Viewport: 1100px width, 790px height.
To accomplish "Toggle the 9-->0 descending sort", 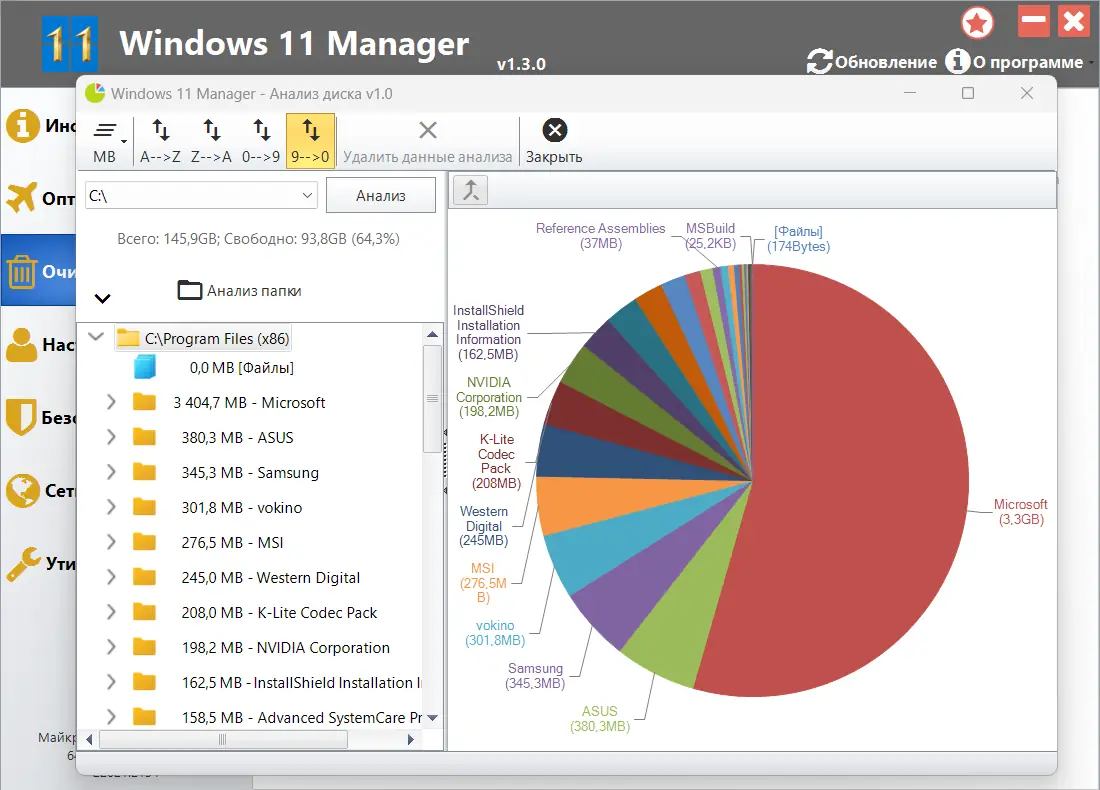I will (x=311, y=140).
